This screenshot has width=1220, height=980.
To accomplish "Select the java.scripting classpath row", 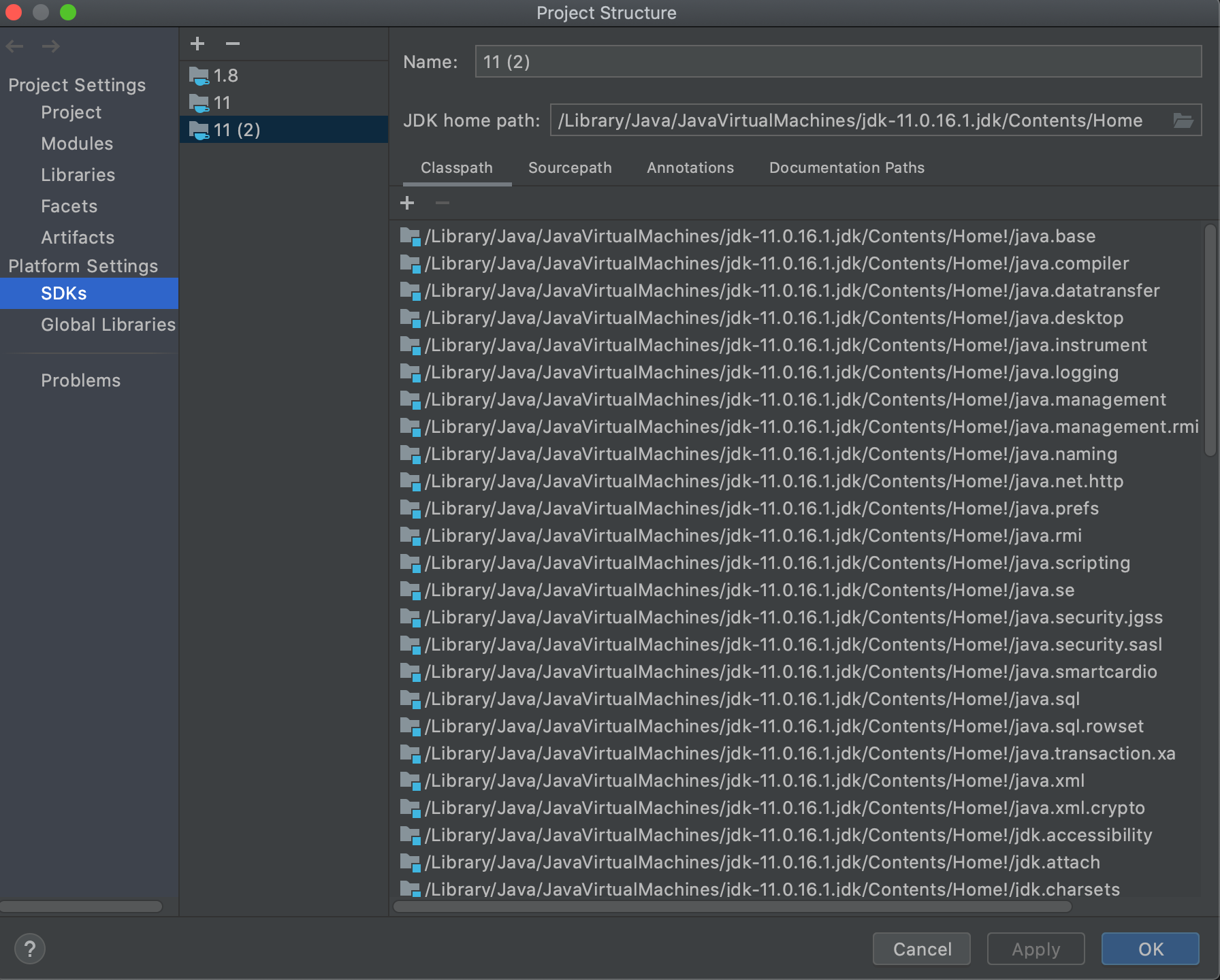I will click(x=797, y=563).
